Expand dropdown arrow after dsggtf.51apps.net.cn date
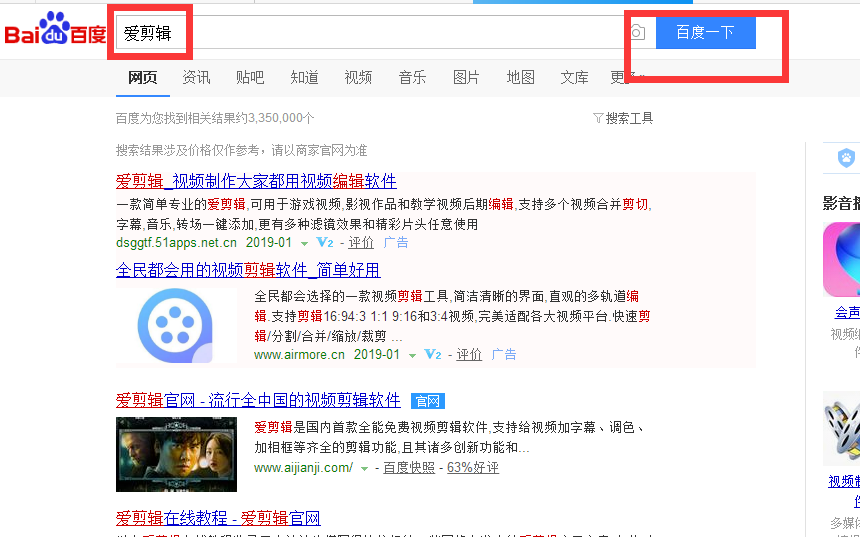 click(x=304, y=243)
